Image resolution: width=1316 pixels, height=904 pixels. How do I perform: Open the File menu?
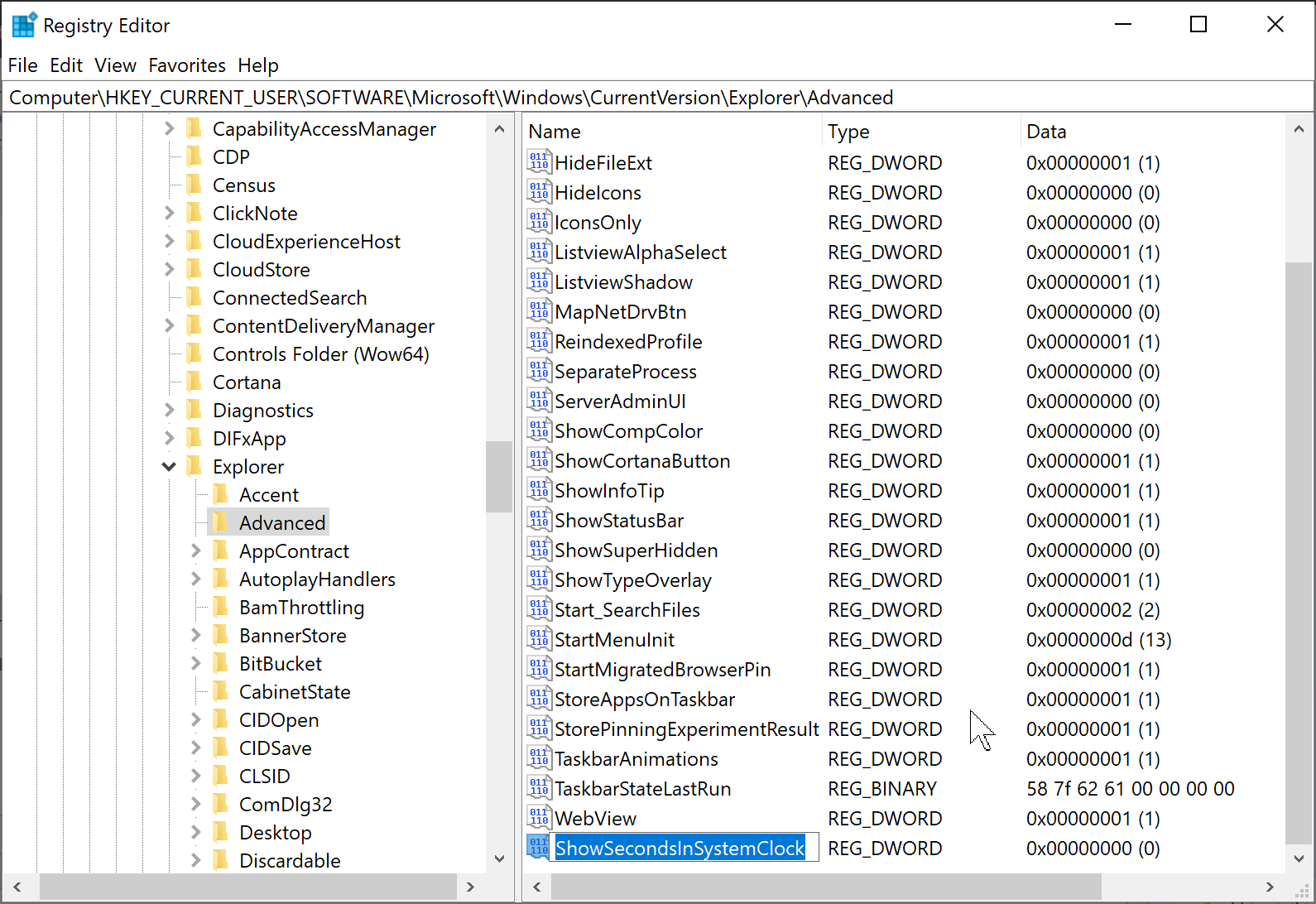coord(23,65)
